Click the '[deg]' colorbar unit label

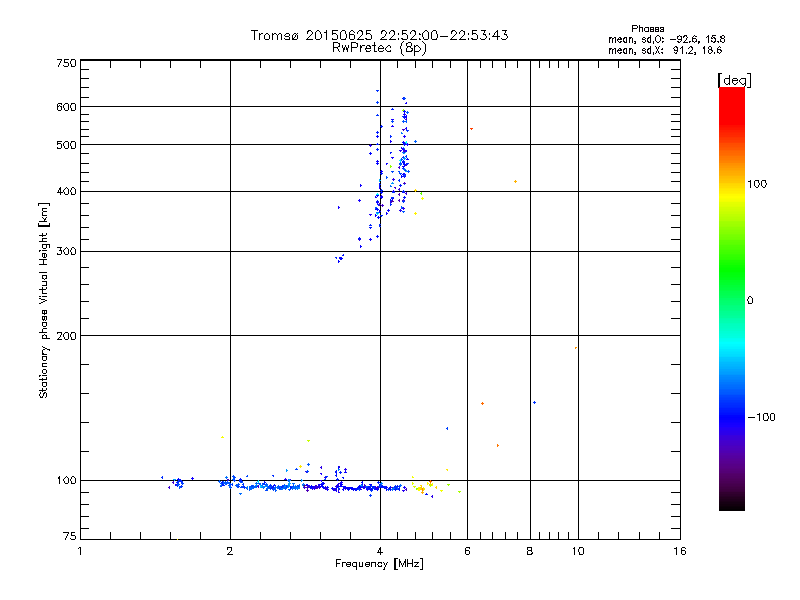(734, 80)
